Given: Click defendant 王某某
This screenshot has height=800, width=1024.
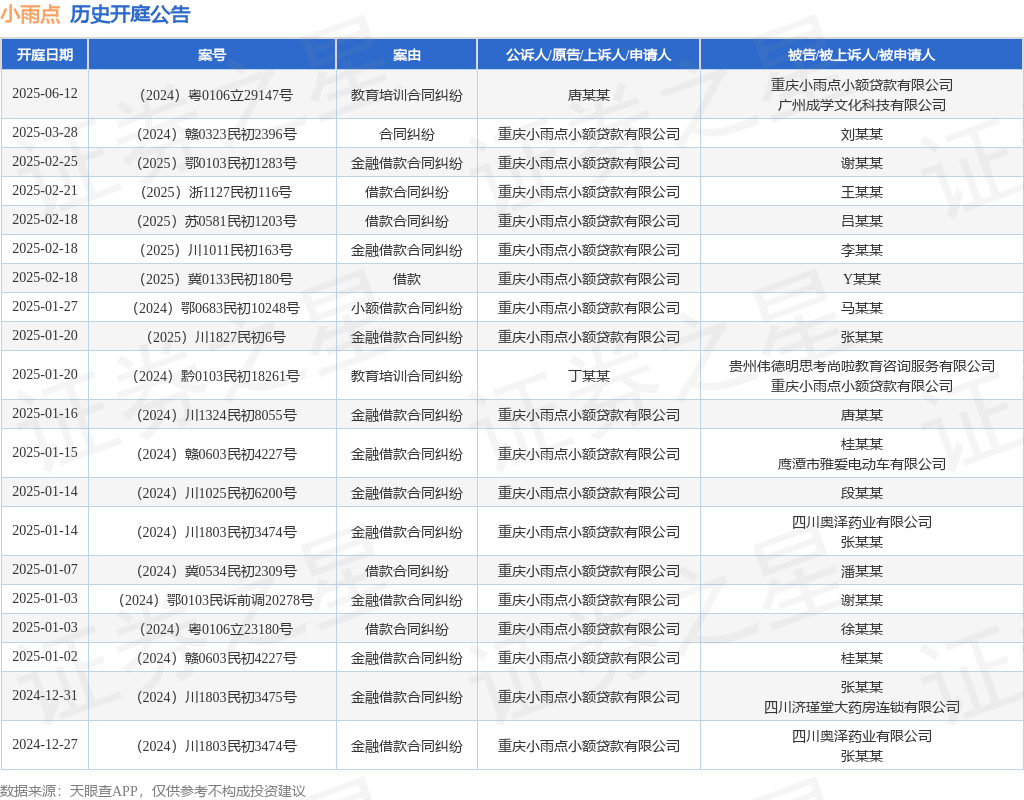Looking at the screenshot, I should (x=861, y=193).
